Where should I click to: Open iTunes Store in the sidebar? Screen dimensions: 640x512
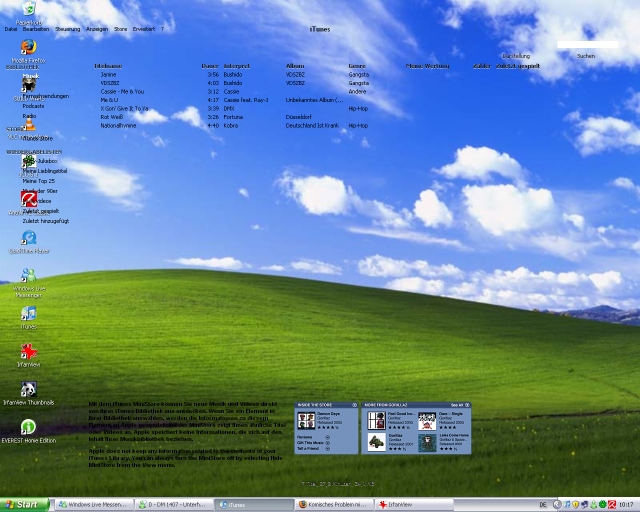(38, 138)
